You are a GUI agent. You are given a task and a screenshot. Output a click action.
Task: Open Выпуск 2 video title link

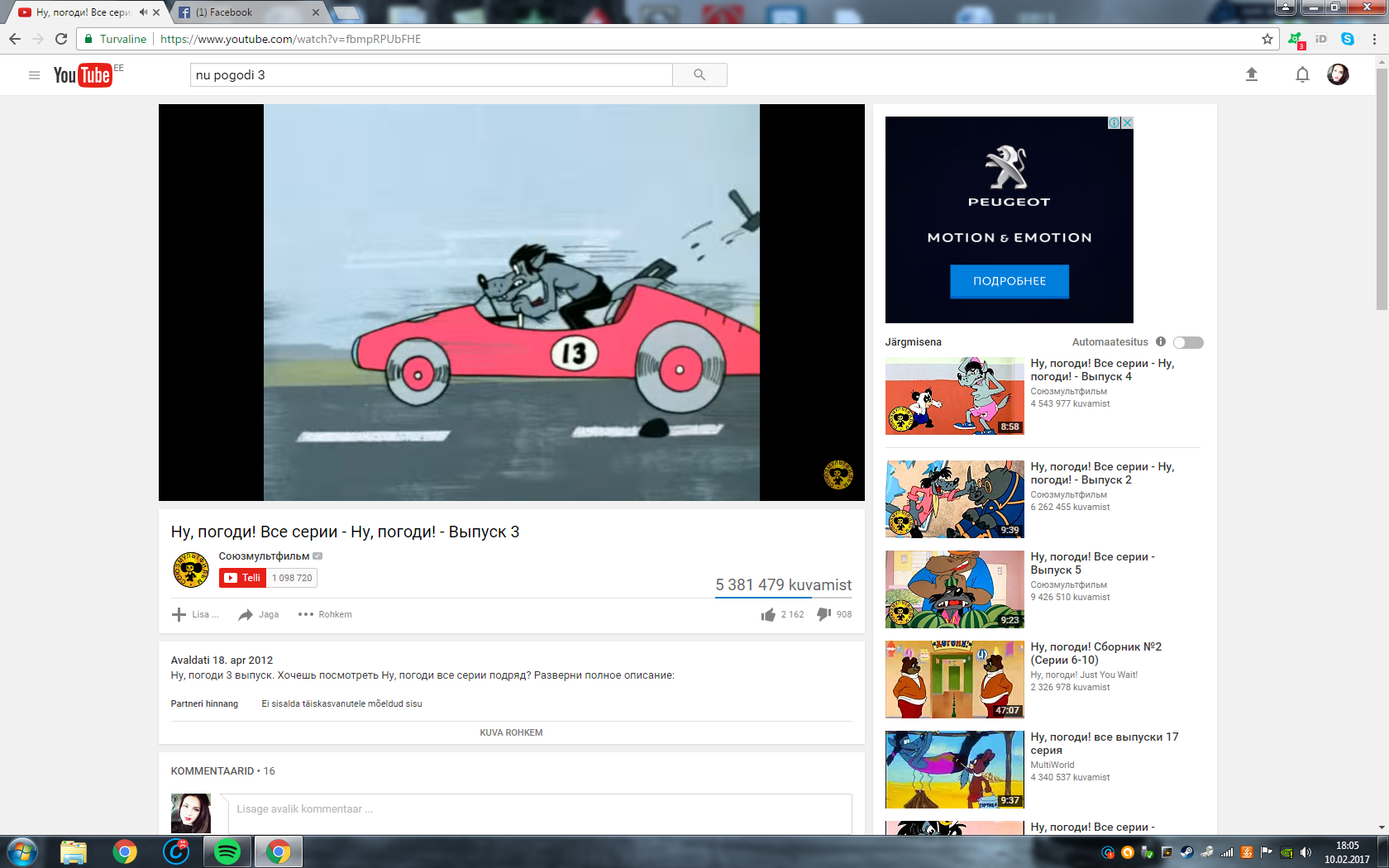pos(1102,473)
